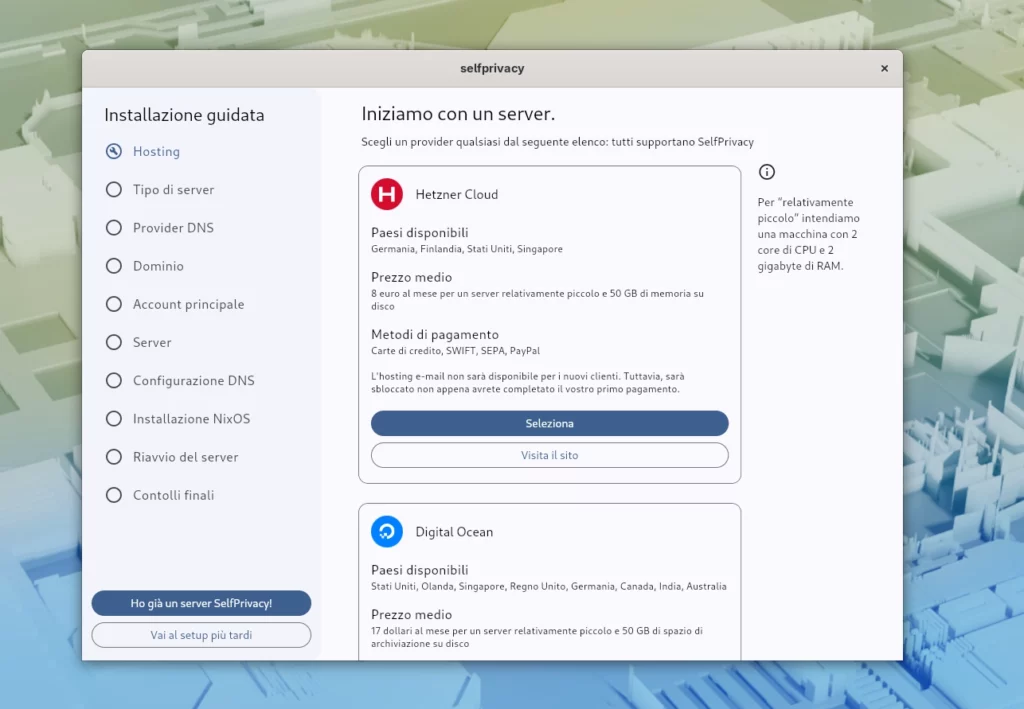Go to Dominio label
Viewport: 1024px width, 709px height.
[x=158, y=266]
